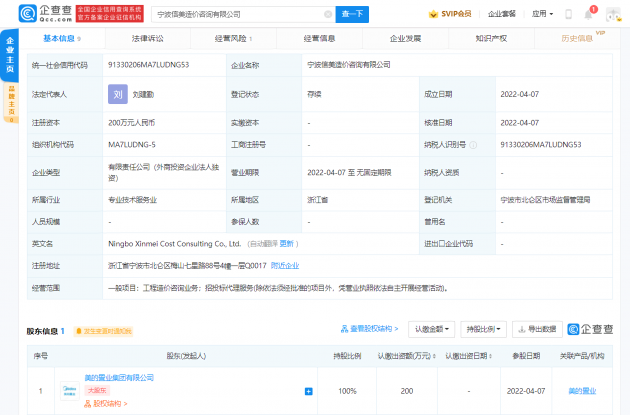
Task: Switch to 历史信息 VIP tab
Action: 577,39
